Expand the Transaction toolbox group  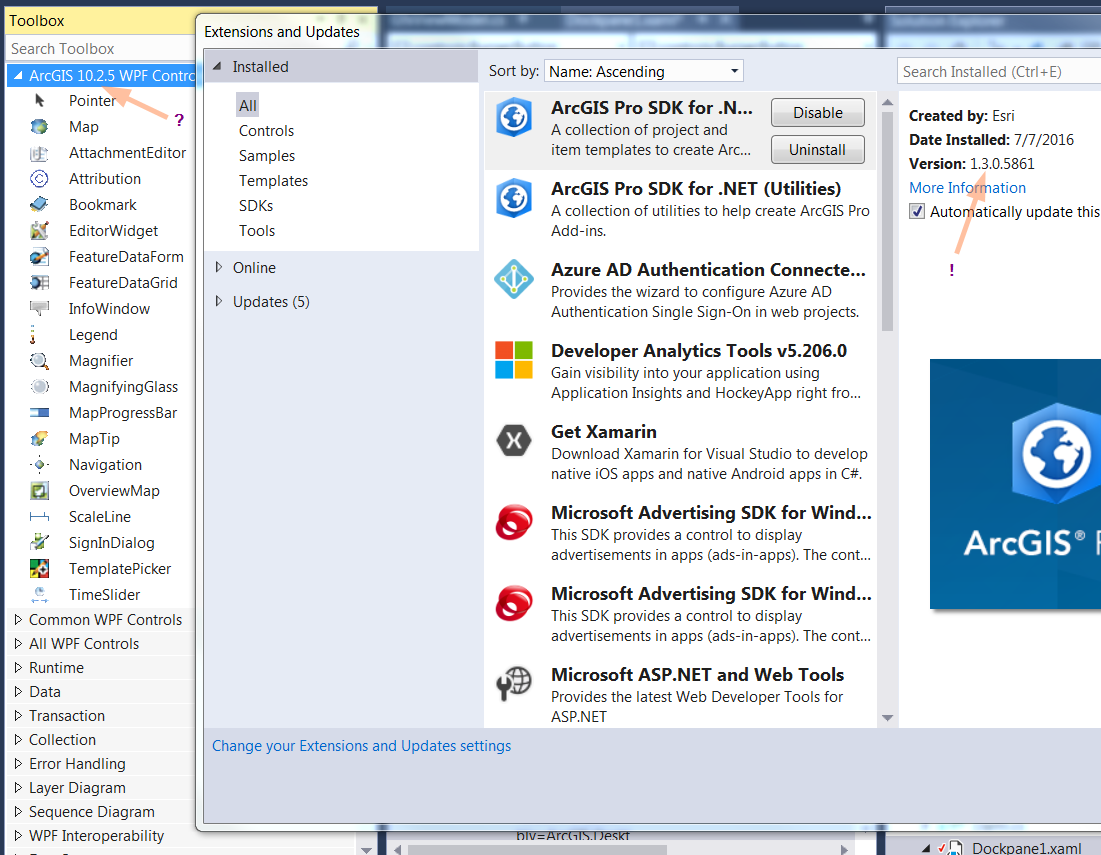[18, 715]
